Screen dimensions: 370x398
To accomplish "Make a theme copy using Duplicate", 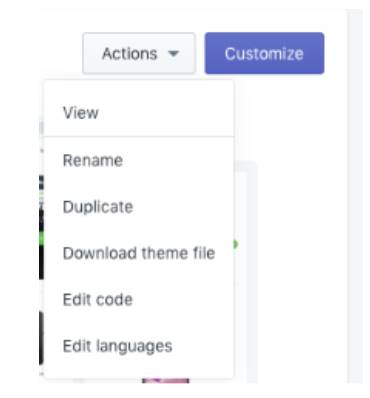I will click(98, 207).
